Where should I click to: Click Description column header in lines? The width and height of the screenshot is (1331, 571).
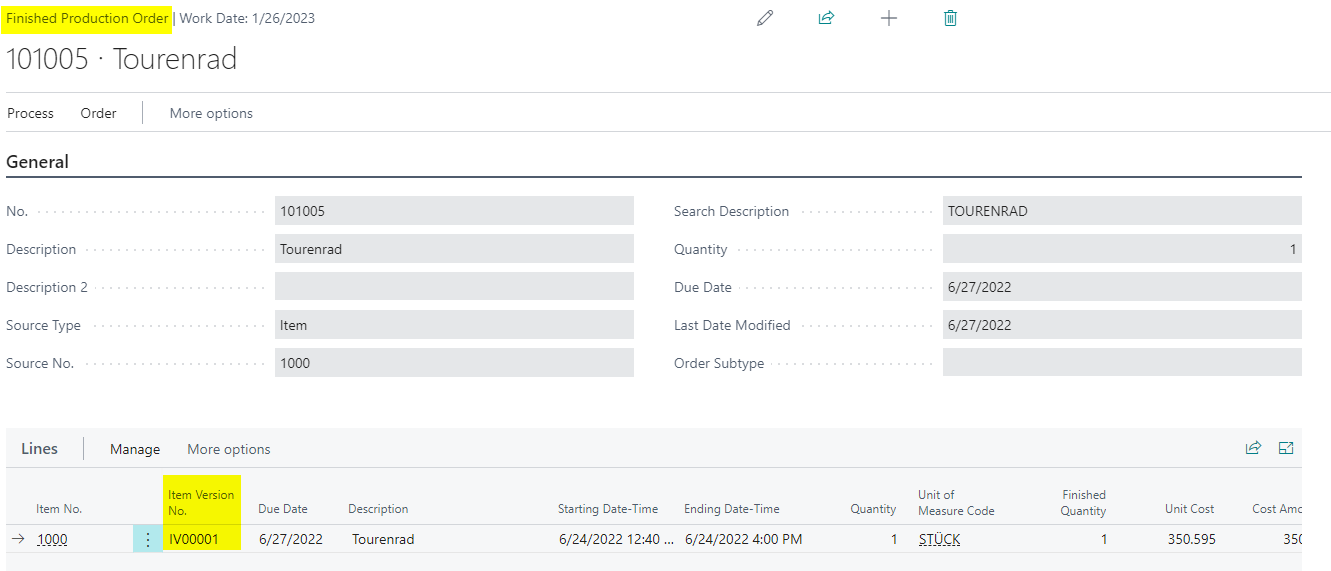pyautogui.click(x=378, y=509)
